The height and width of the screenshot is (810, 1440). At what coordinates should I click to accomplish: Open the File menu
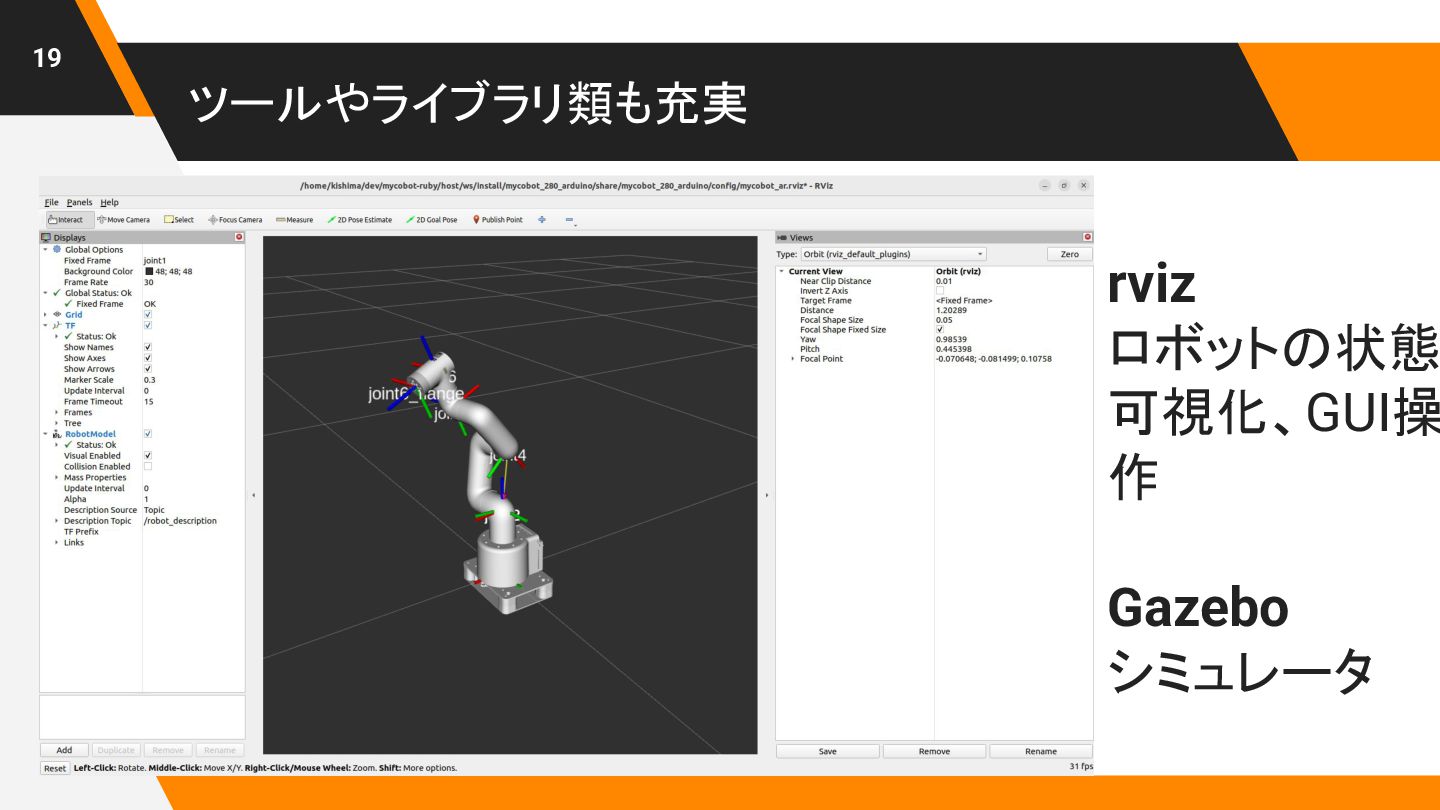click(x=52, y=202)
